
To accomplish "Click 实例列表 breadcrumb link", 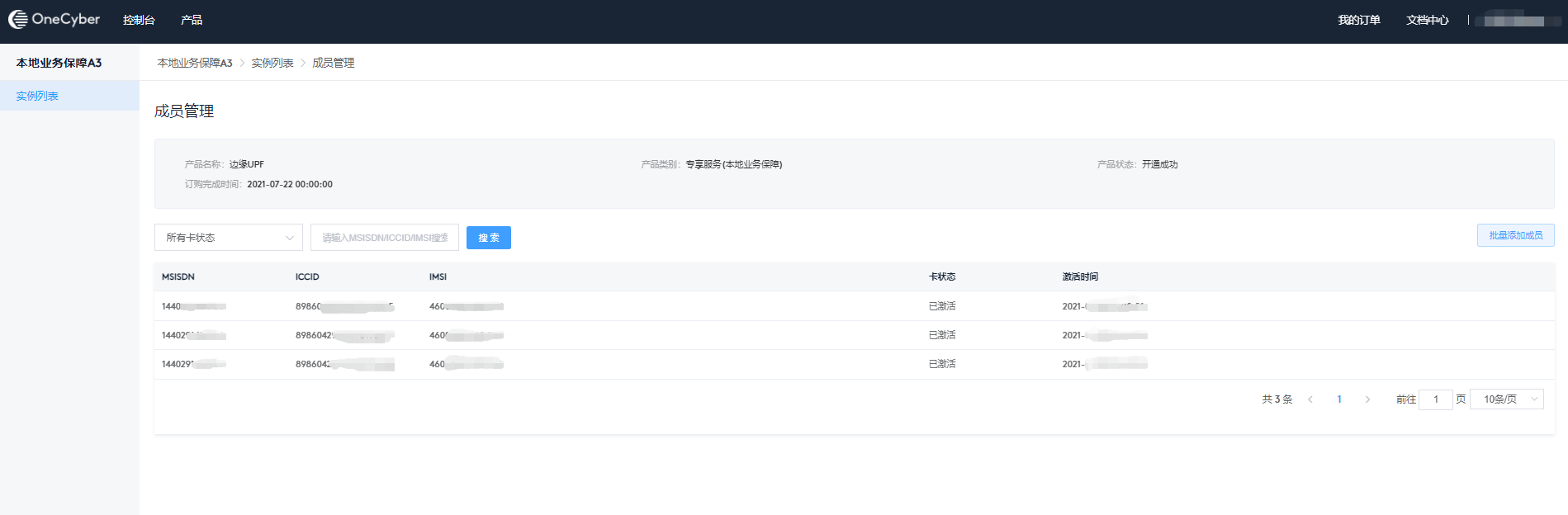I will (x=272, y=64).
